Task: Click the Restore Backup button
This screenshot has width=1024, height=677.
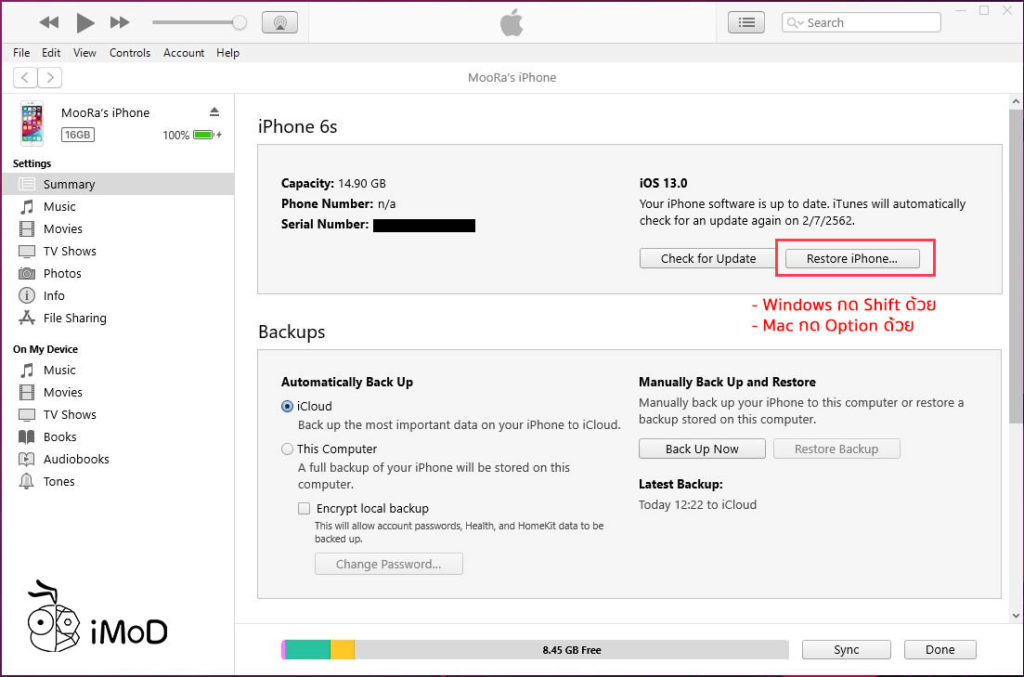Action: point(836,449)
